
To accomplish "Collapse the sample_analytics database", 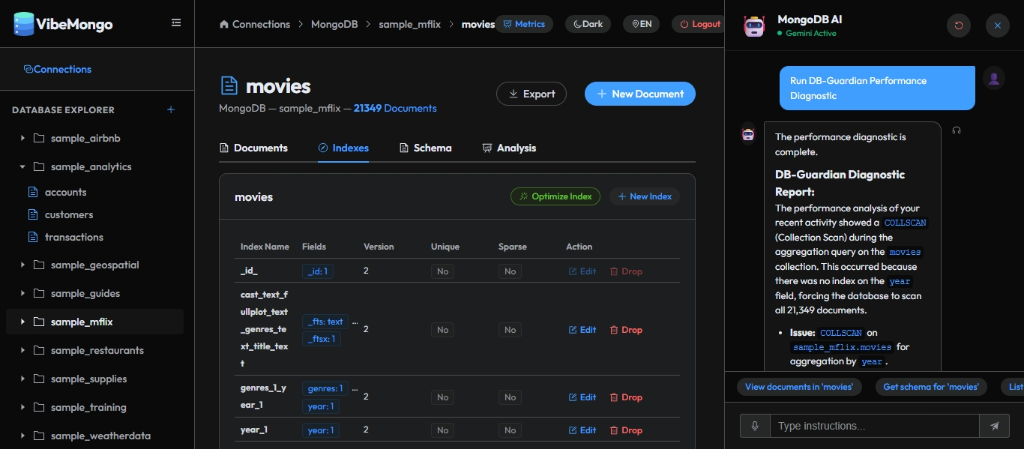I will click(x=23, y=166).
